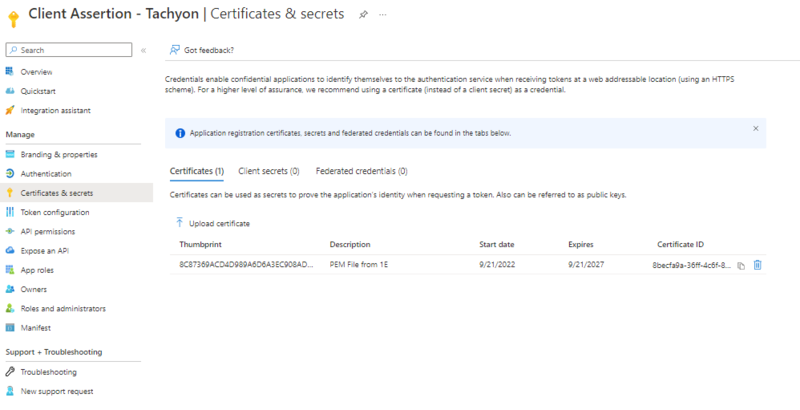Go to Branding & properties
Screen dimensions: 800x410
coord(58,154)
